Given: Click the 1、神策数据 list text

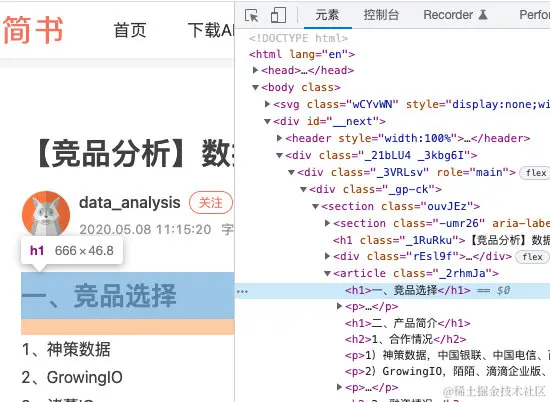Looking at the screenshot, I should pos(66,349).
